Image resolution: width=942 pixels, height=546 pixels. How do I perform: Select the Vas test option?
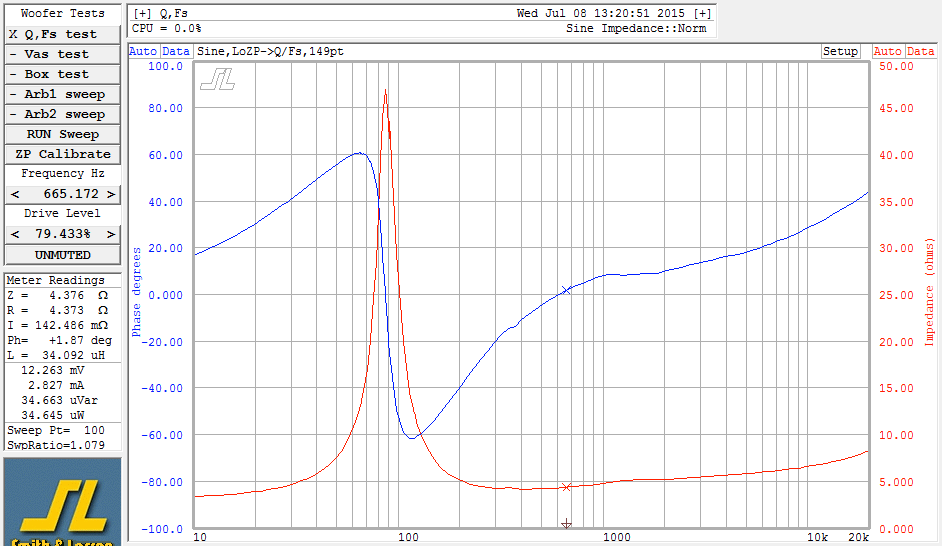click(x=62, y=54)
